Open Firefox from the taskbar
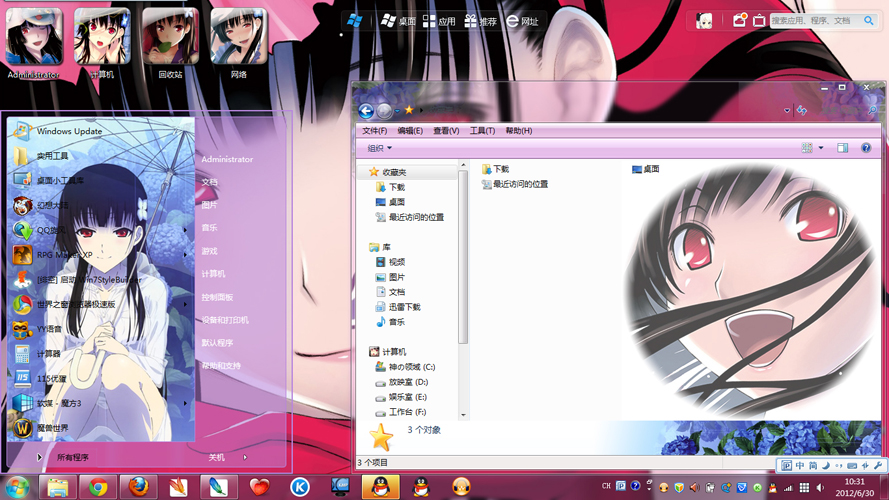 pos(138,488)
